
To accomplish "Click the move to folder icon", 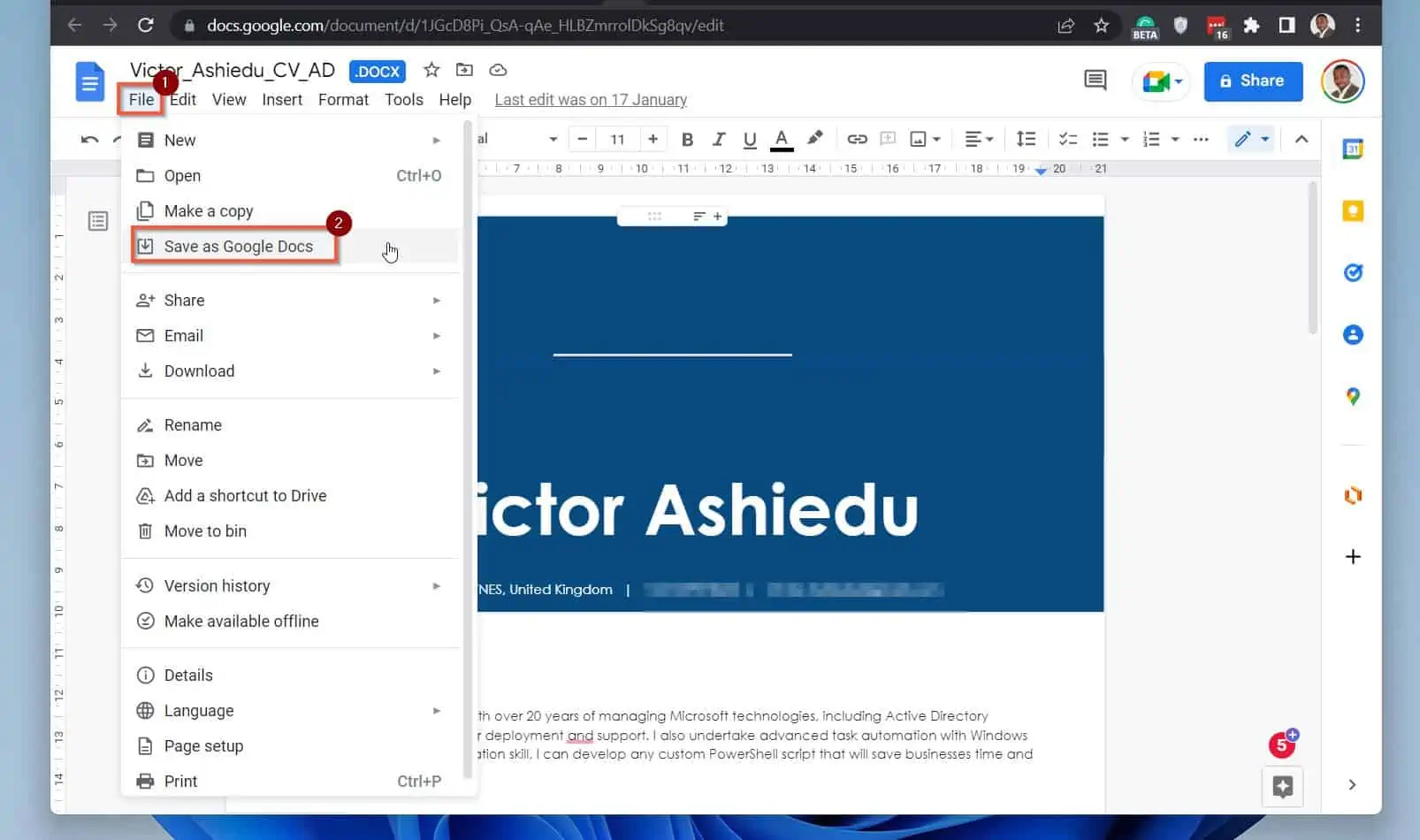I will (464, 70).
